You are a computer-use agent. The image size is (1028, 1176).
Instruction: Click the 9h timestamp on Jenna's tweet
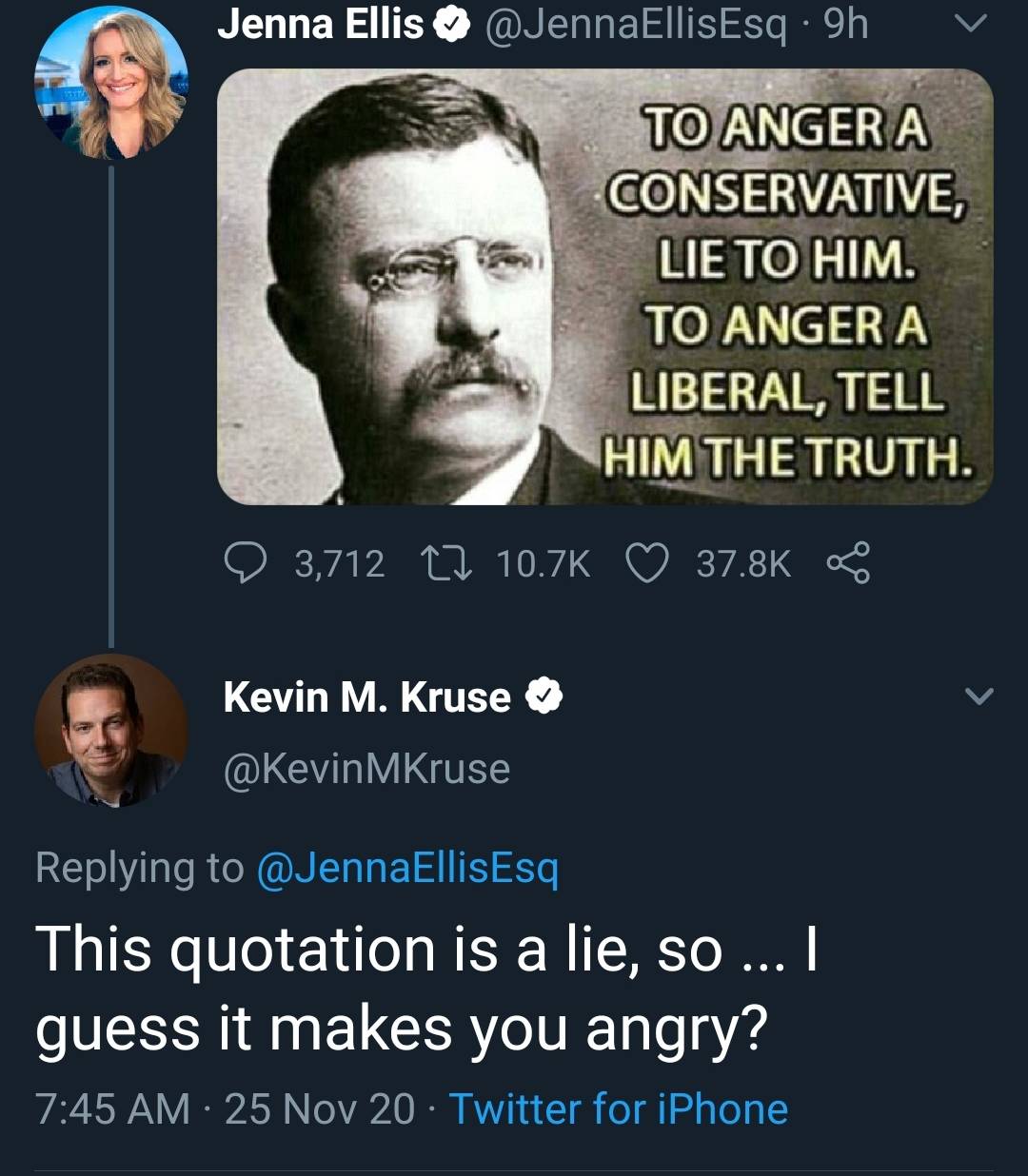point(846,26)
